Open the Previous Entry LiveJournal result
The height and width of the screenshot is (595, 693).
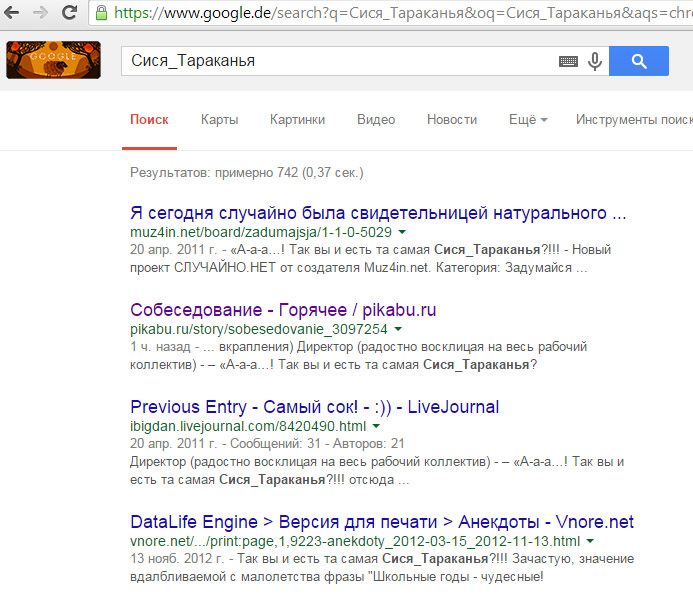tap(314, 407)
